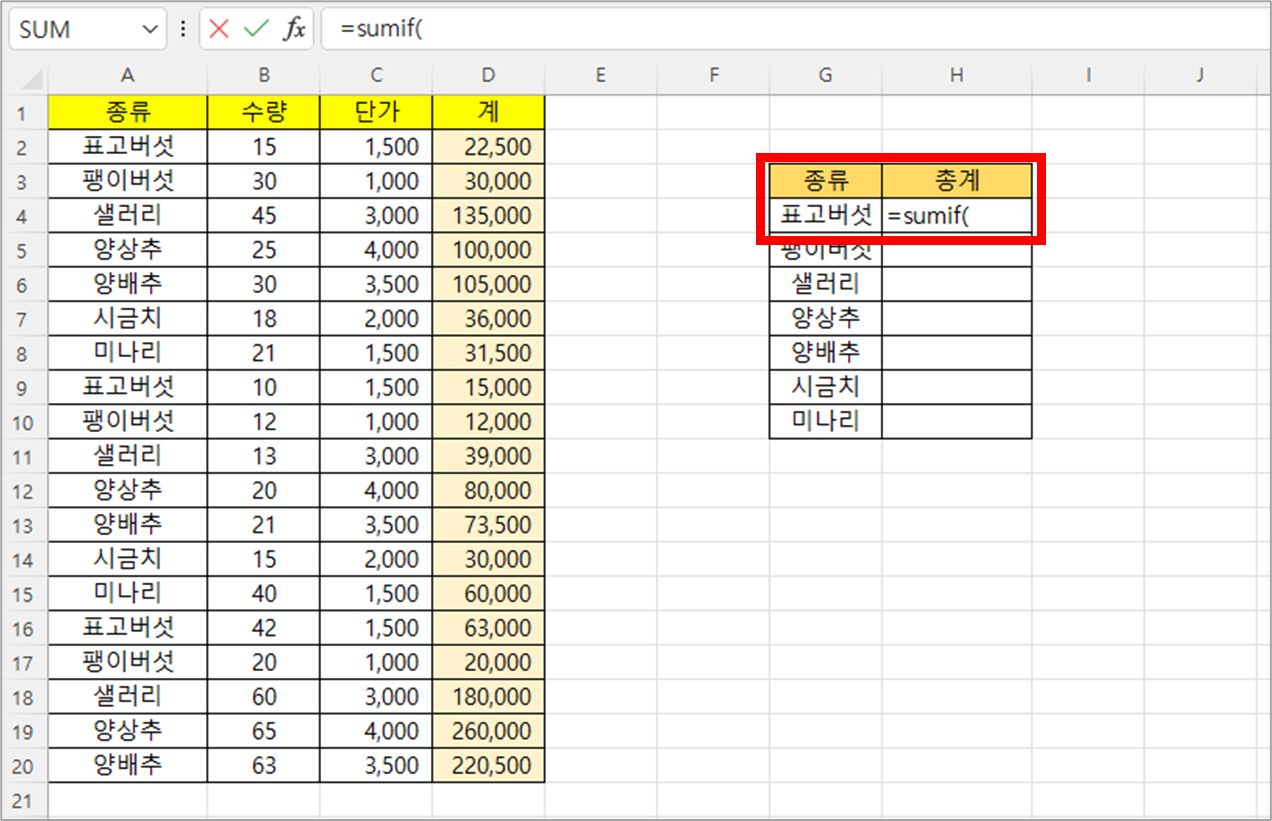Click cell with total 15,000
The image size is (1272, 821).
[x=488, y=387]
